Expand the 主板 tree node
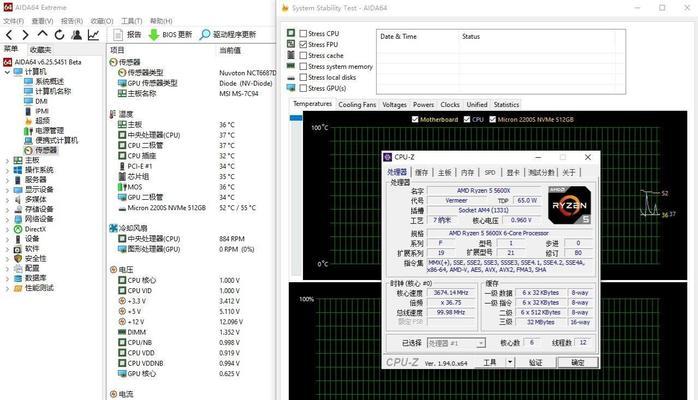 7,160
